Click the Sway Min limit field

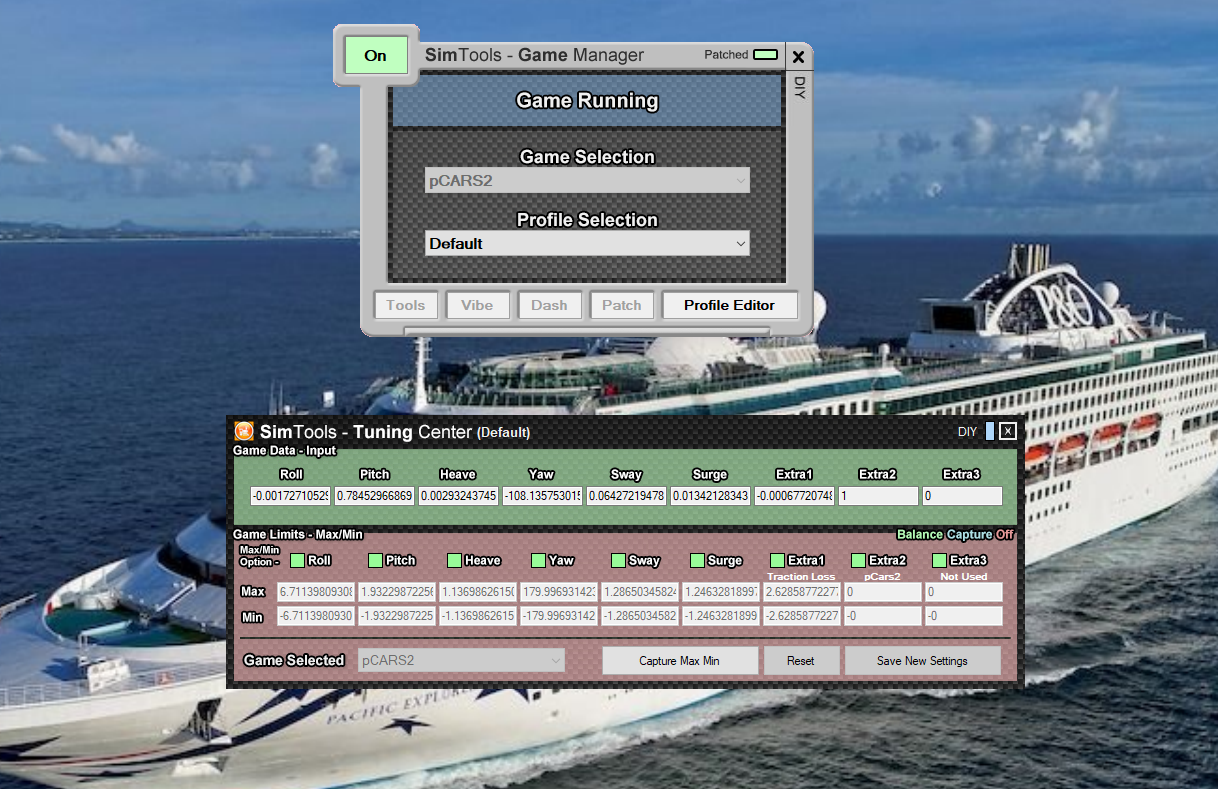639,616
